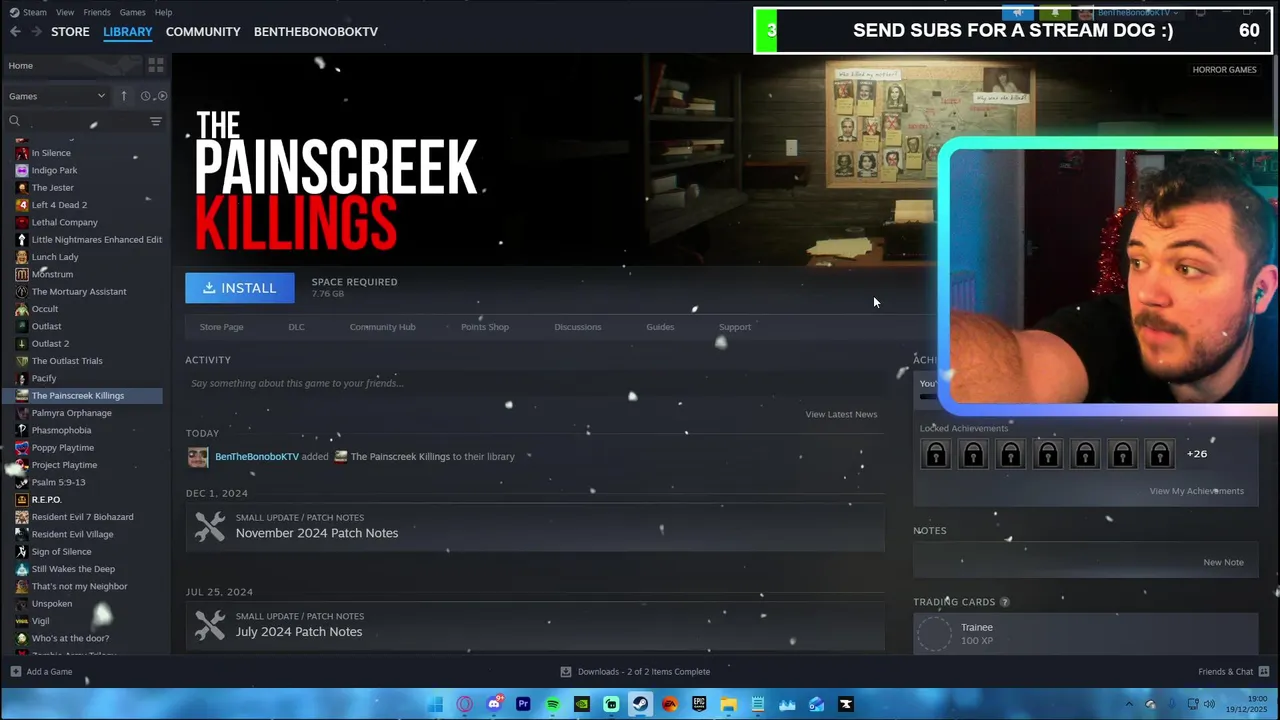Select Indigo Park in the game list

click(x=54, y=170)
